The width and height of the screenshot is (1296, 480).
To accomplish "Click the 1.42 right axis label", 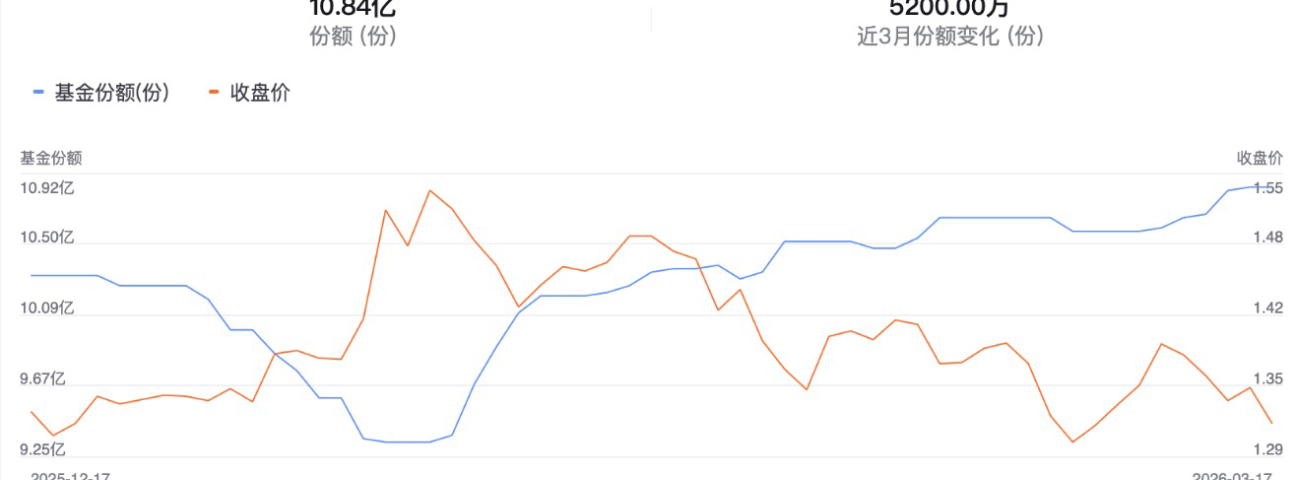I will pyautogui.click(x=1268, y=308).
